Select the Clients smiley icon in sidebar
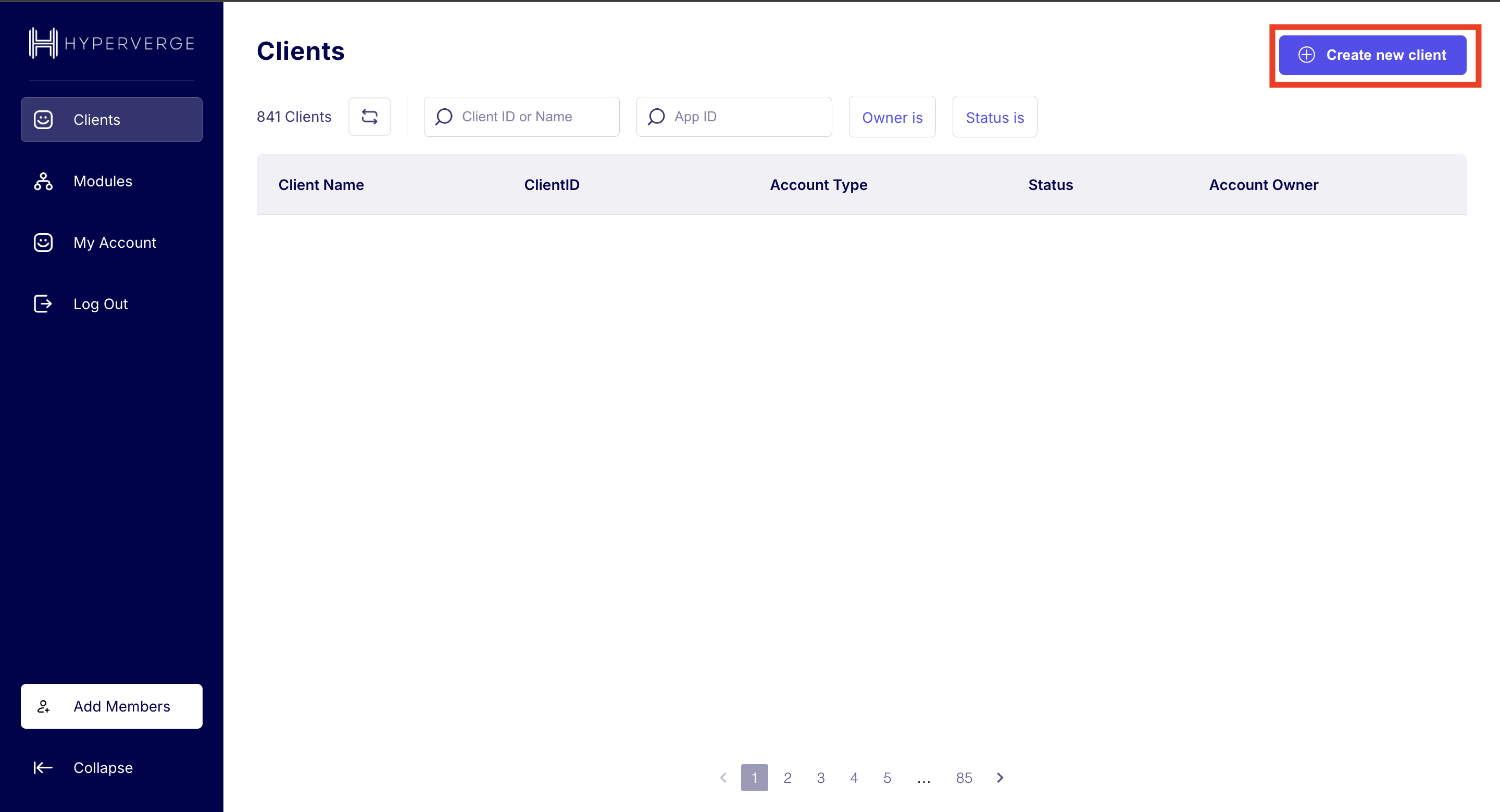1500x812 pixels. [44, 119]
